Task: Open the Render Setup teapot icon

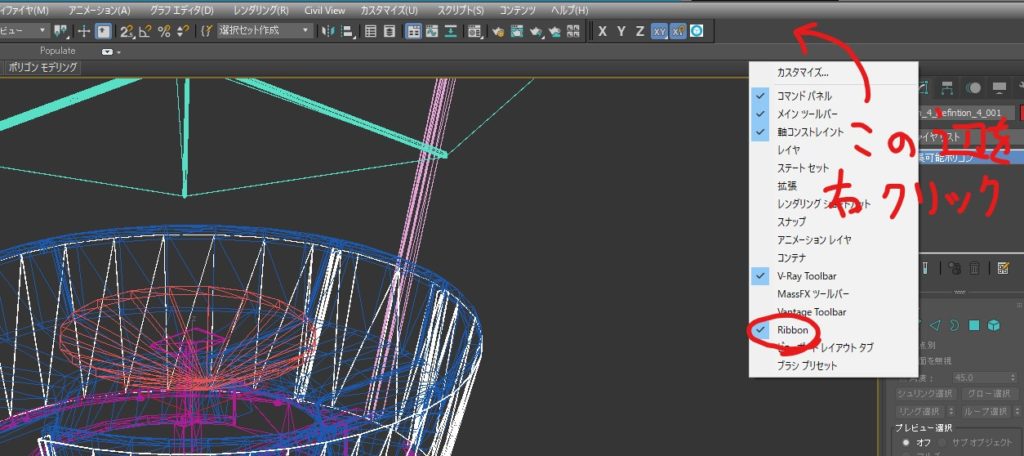Action: [498, 31]
